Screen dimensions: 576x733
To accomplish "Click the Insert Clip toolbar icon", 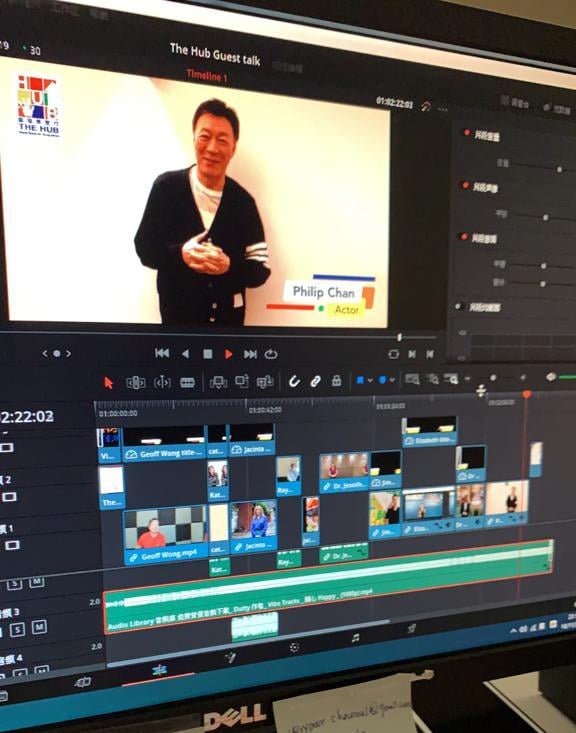I will pos(218,382).
